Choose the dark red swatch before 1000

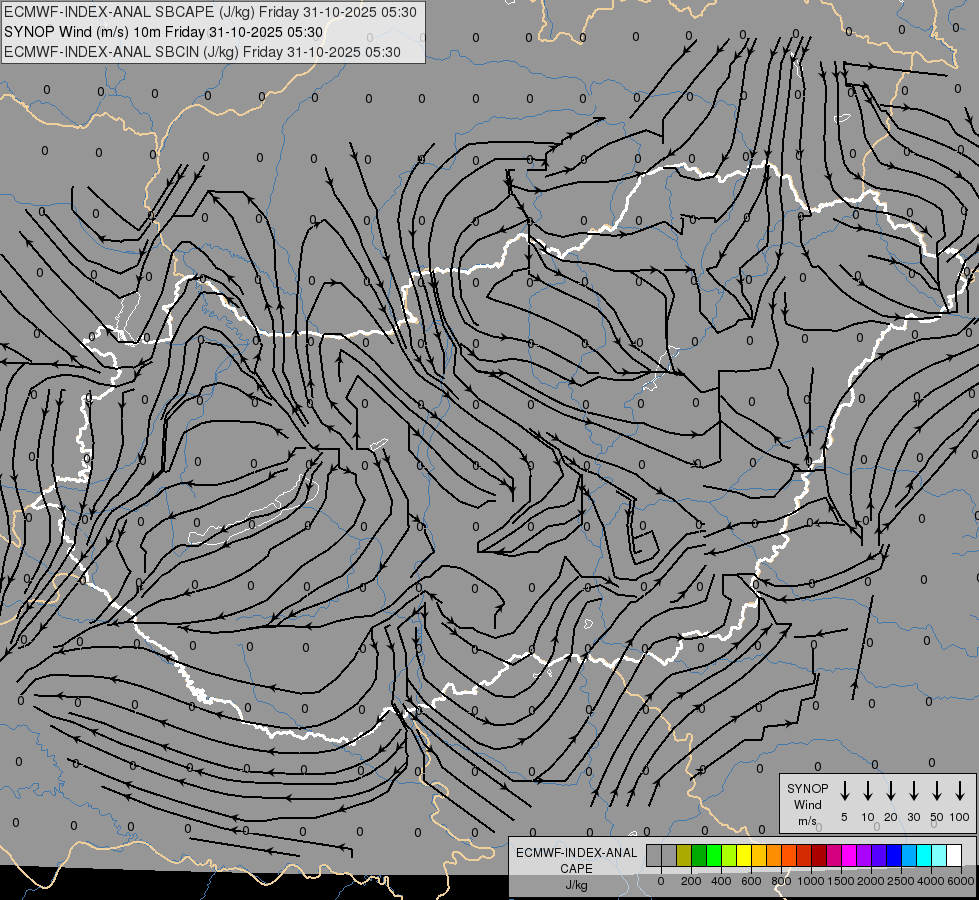tap(805, 855)
